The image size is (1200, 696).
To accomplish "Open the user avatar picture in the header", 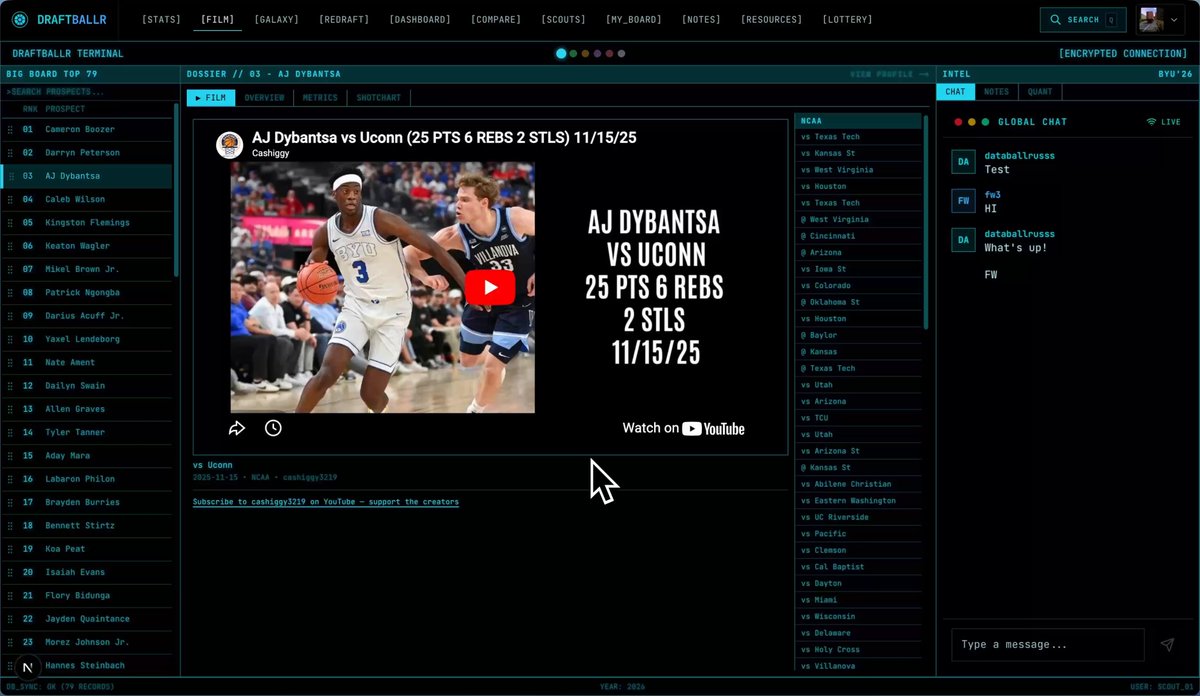I will coord(1150,19).
